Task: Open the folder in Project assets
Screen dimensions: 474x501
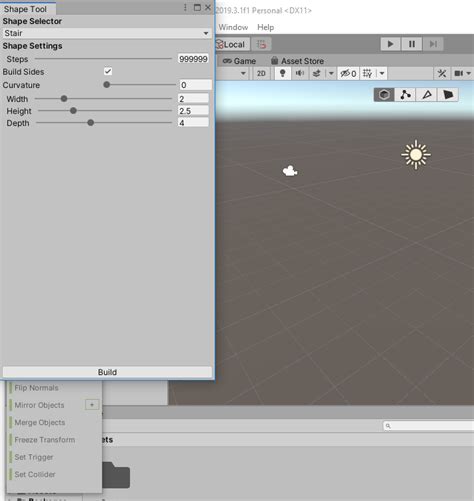Action: 116,475
